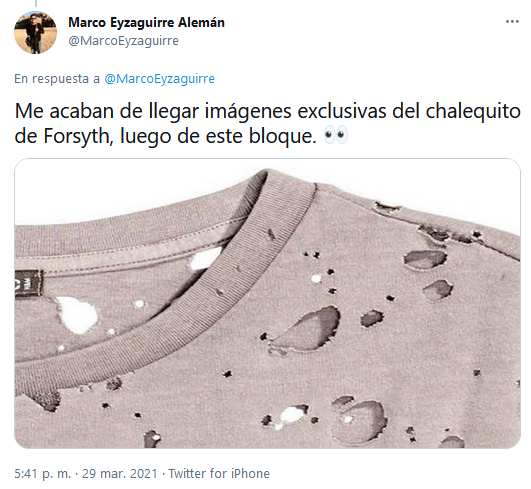The image size is (531, 489).
Task: Follow the blue @MarcoEyzaguirre reply-to link
Action: (x=160, y=79)
